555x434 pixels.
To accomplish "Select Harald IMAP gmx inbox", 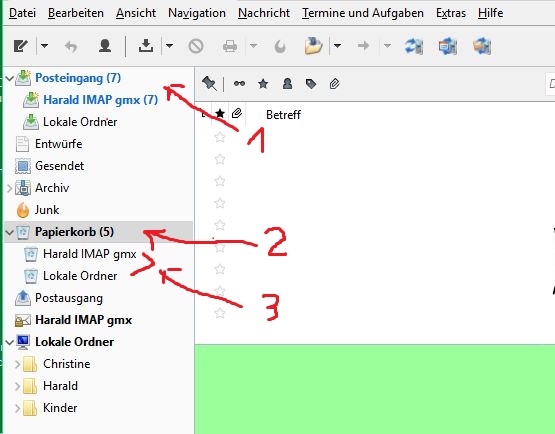I will (100, 100).
